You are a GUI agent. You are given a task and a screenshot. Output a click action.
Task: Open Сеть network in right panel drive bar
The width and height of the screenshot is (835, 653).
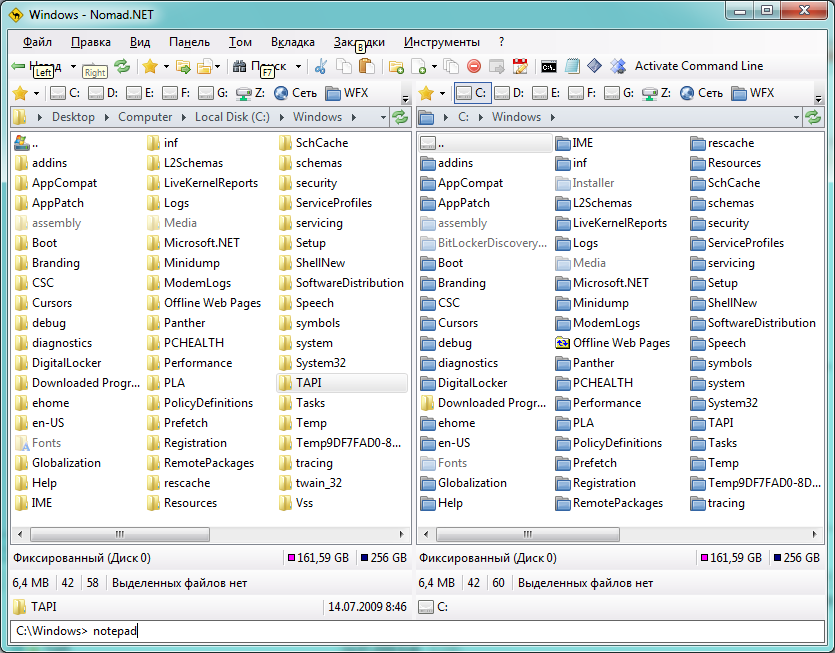tap(701, 93)
